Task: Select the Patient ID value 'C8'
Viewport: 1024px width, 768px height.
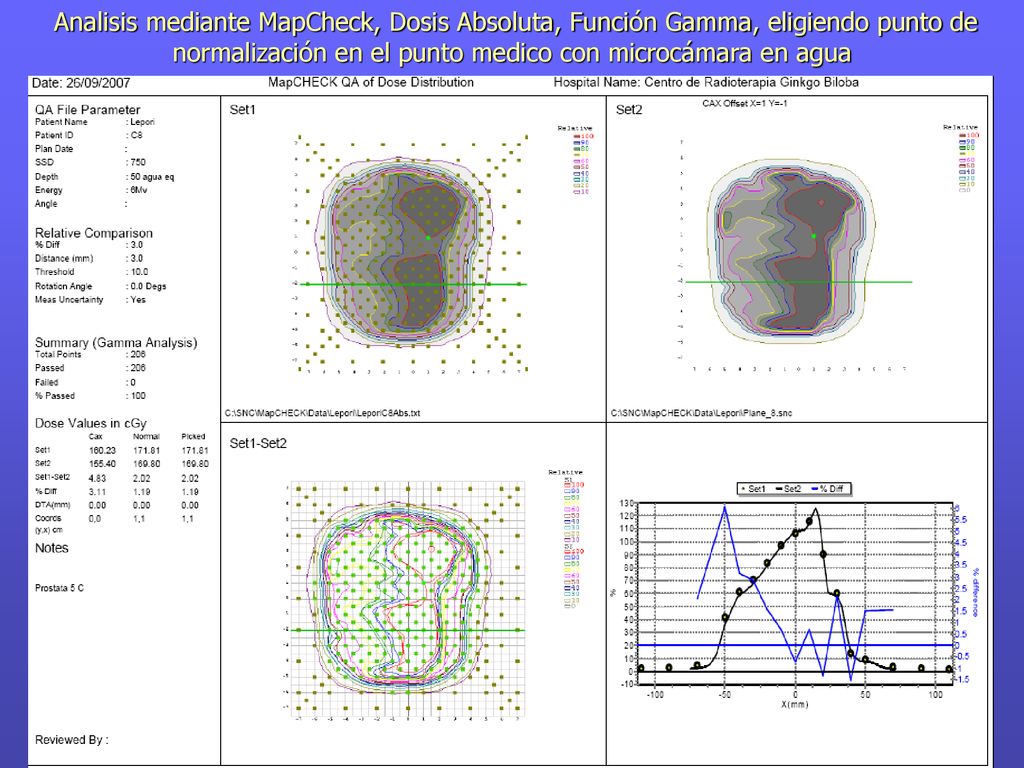Action: (136, 135)
